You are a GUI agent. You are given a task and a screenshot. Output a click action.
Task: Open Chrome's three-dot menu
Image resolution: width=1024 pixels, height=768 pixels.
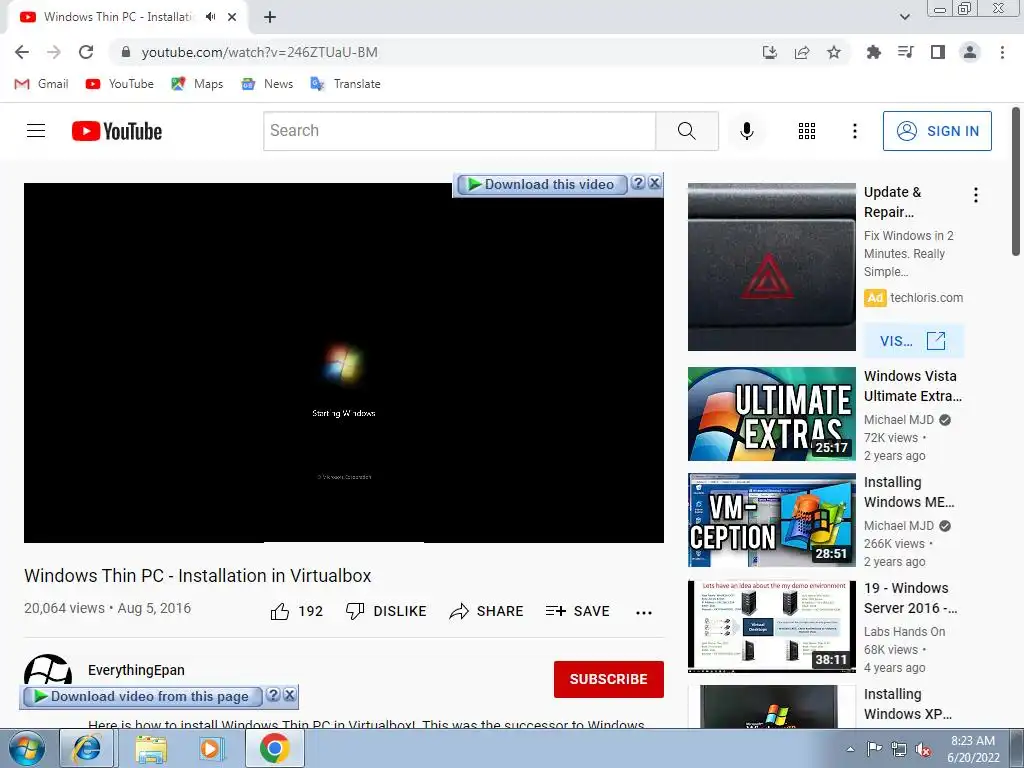[x=1002, y=52]
